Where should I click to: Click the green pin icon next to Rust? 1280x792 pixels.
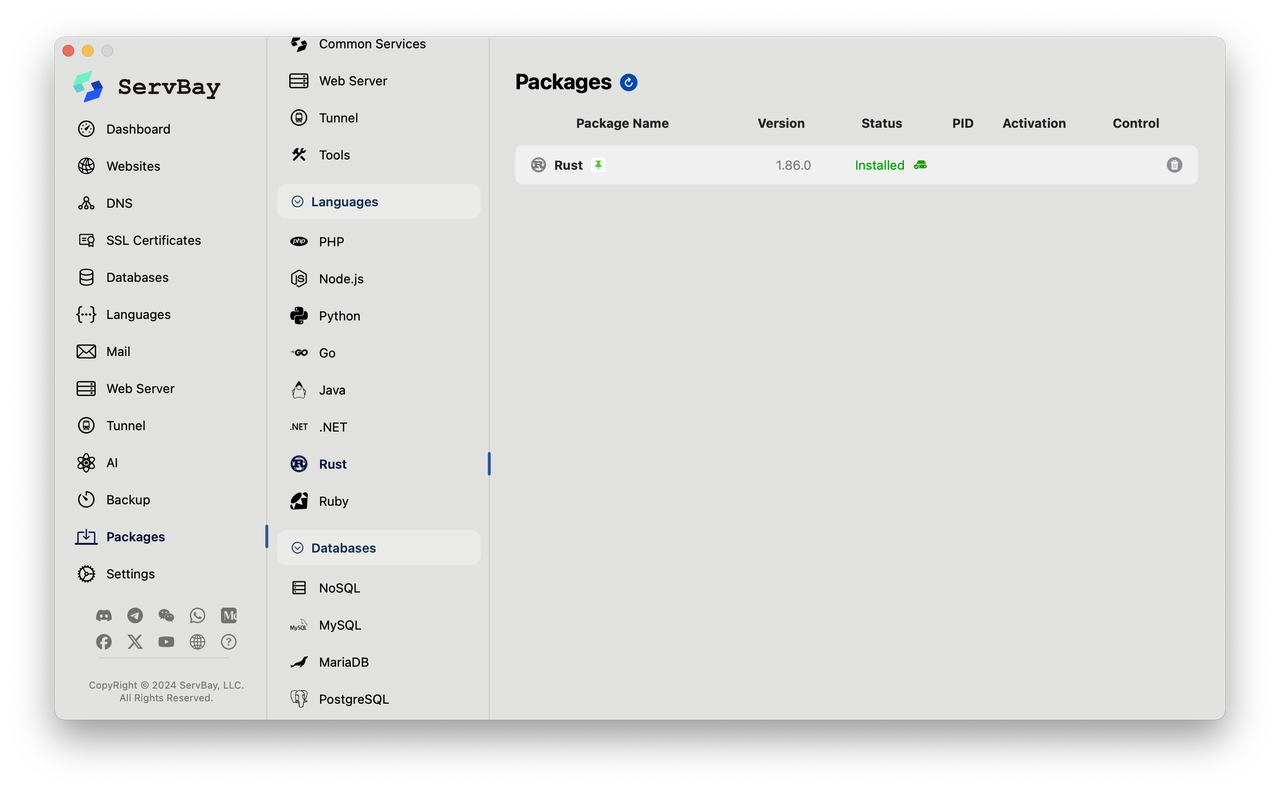[x=598, y=165]
